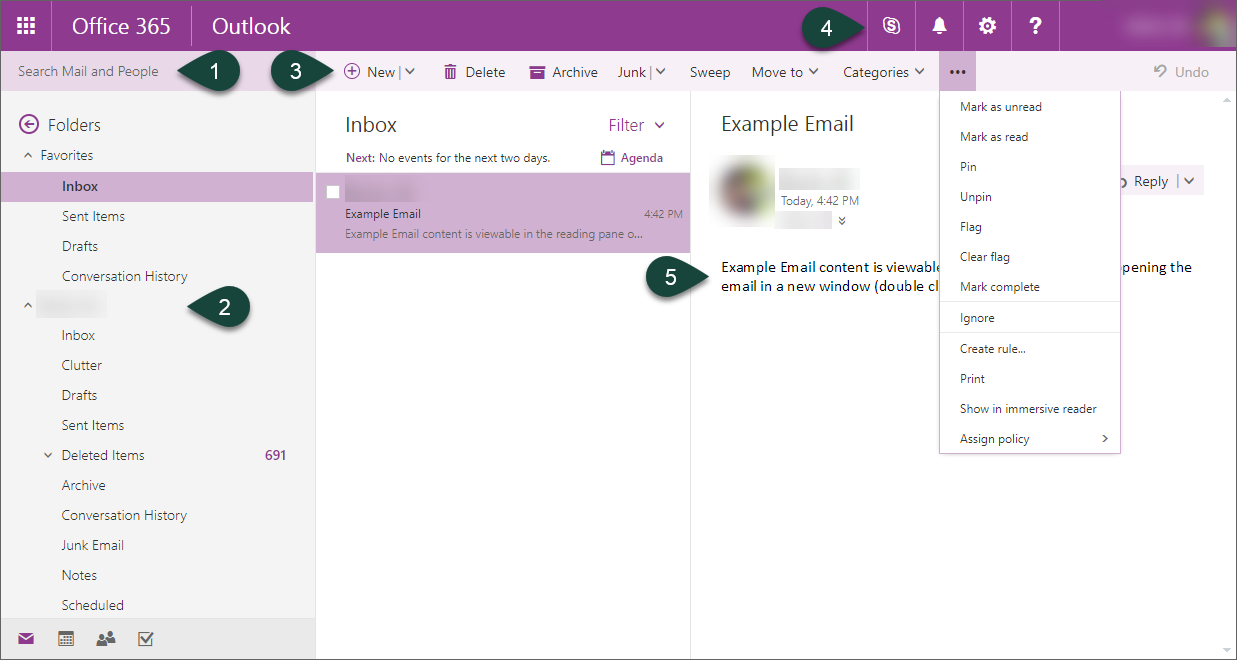The height and width of the screenshot is (660, 1237).
Task: Open the settings gear
Action: tap(987, 26)
